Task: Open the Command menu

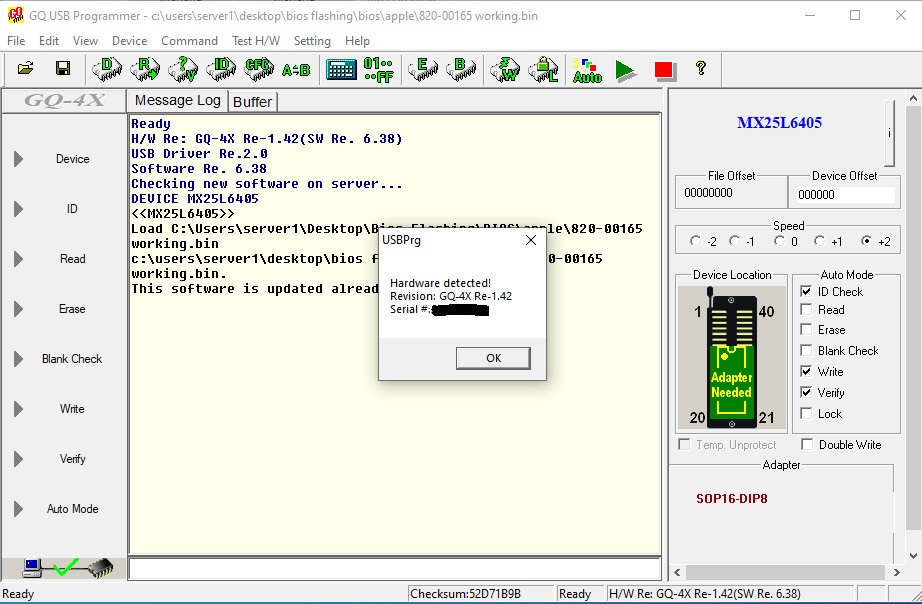Action: click(189, 41)
